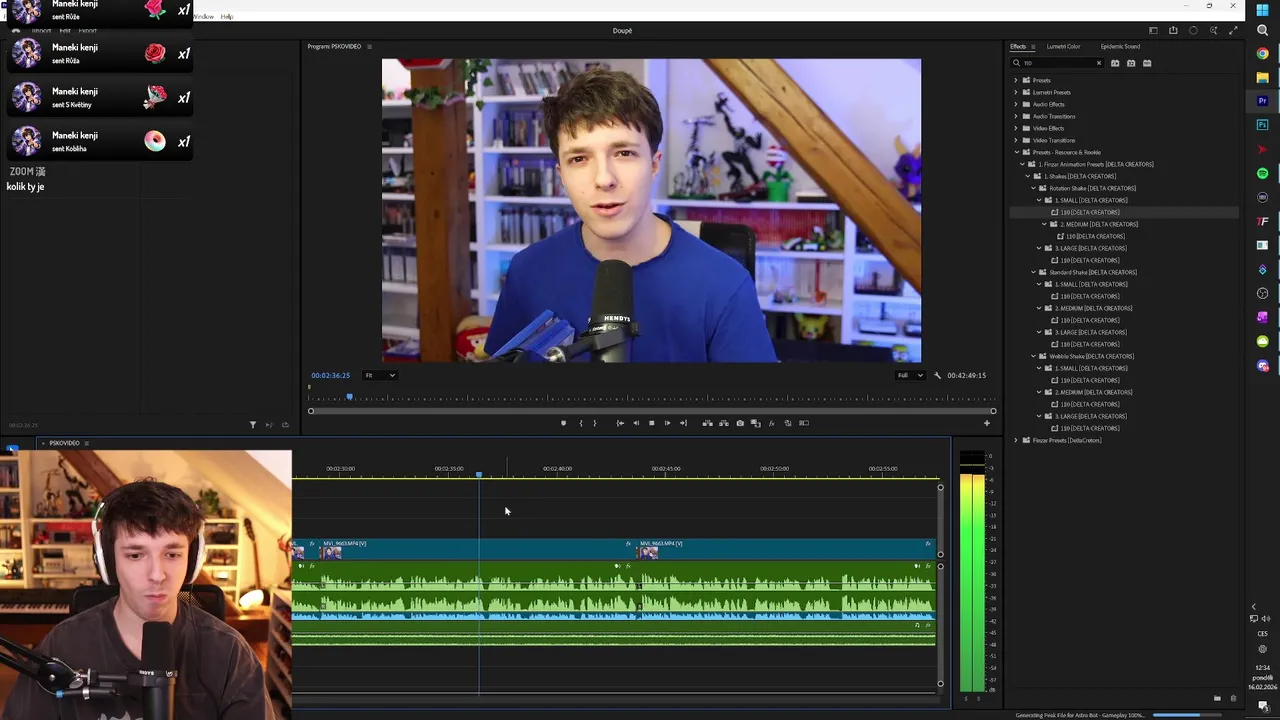Viewport: 1280px width, 720px height.
Task: Export a frame with the camera icon
Action: 740,423
